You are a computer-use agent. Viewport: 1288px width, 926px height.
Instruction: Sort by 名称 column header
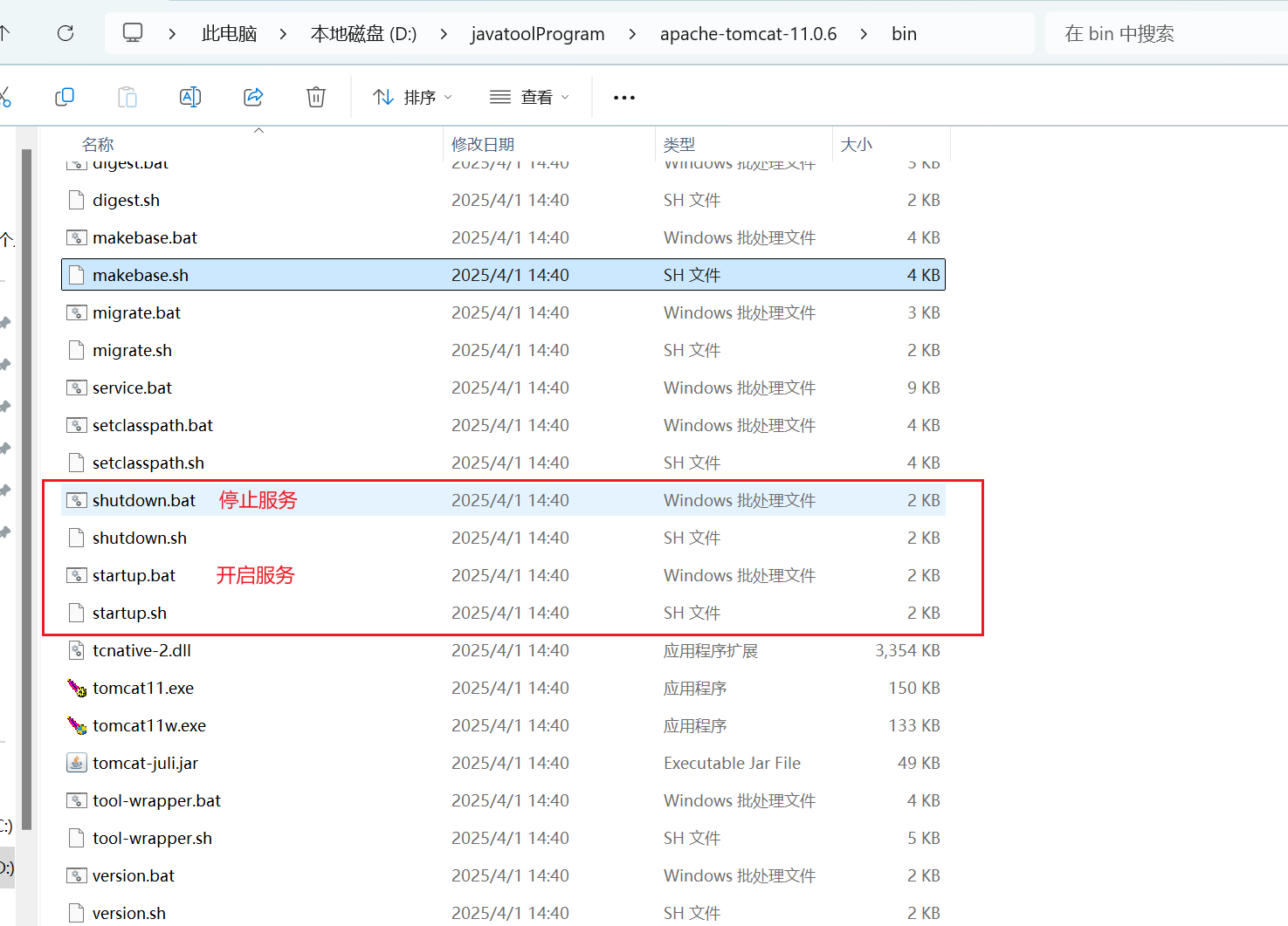click(x=98, y=144)
